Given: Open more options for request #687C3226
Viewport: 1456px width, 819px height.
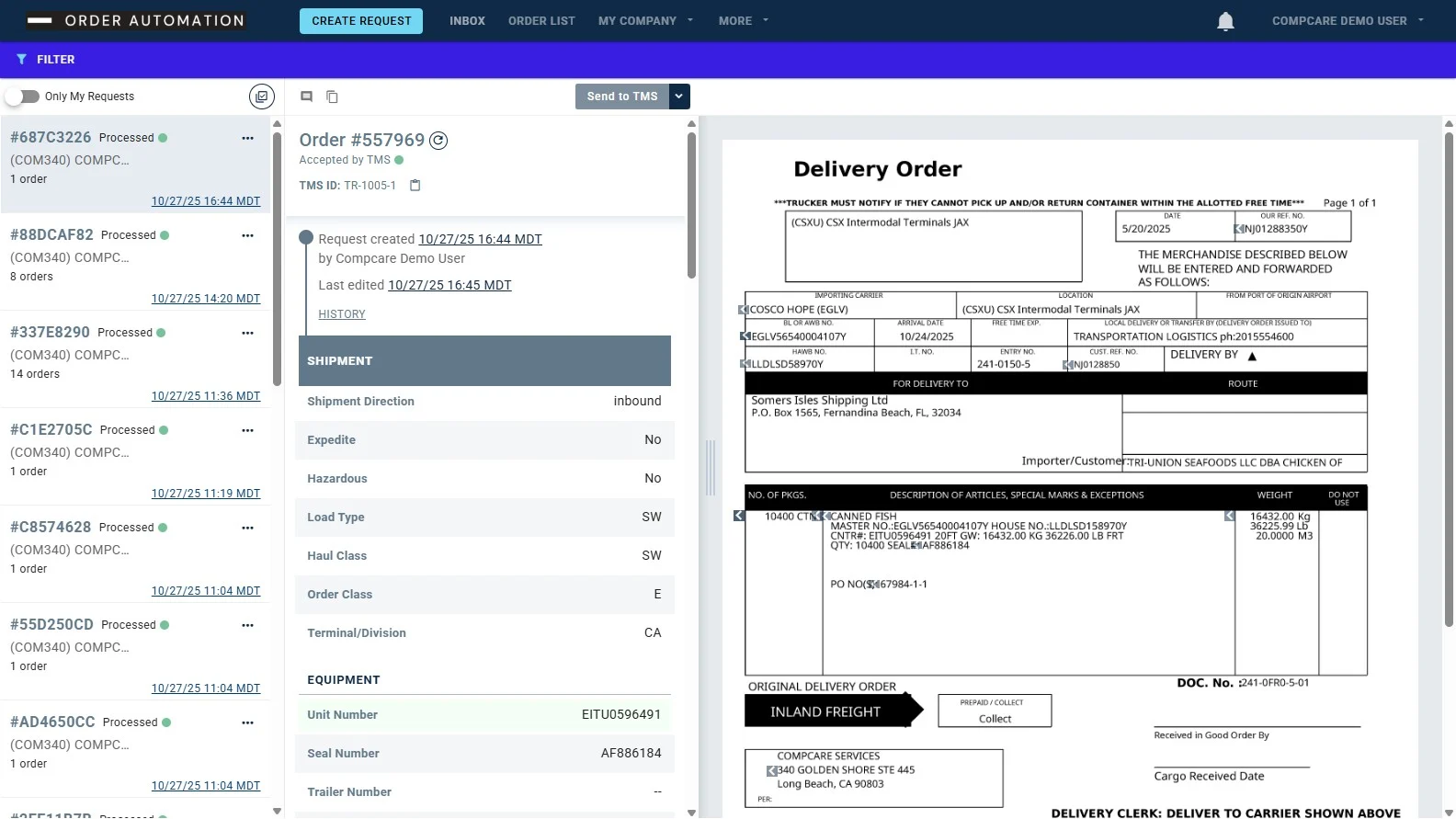Looking at the screenshot, I should (x=247, y=138).
